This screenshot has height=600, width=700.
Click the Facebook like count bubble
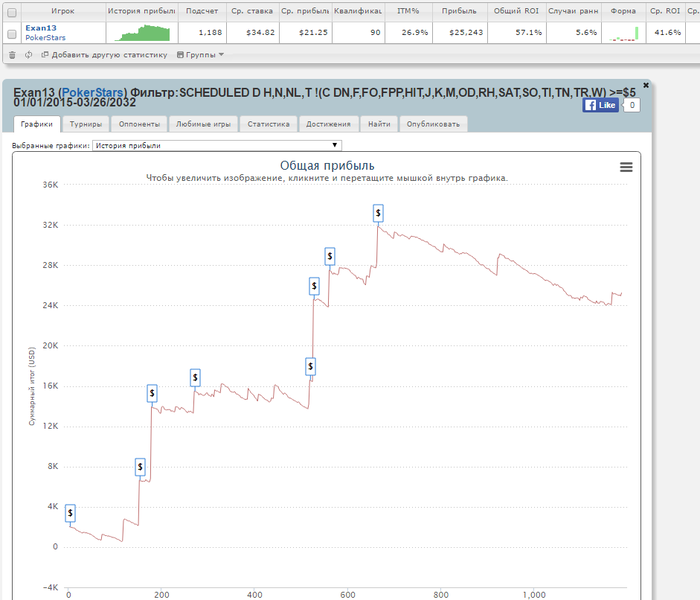(x=632, y=105)
